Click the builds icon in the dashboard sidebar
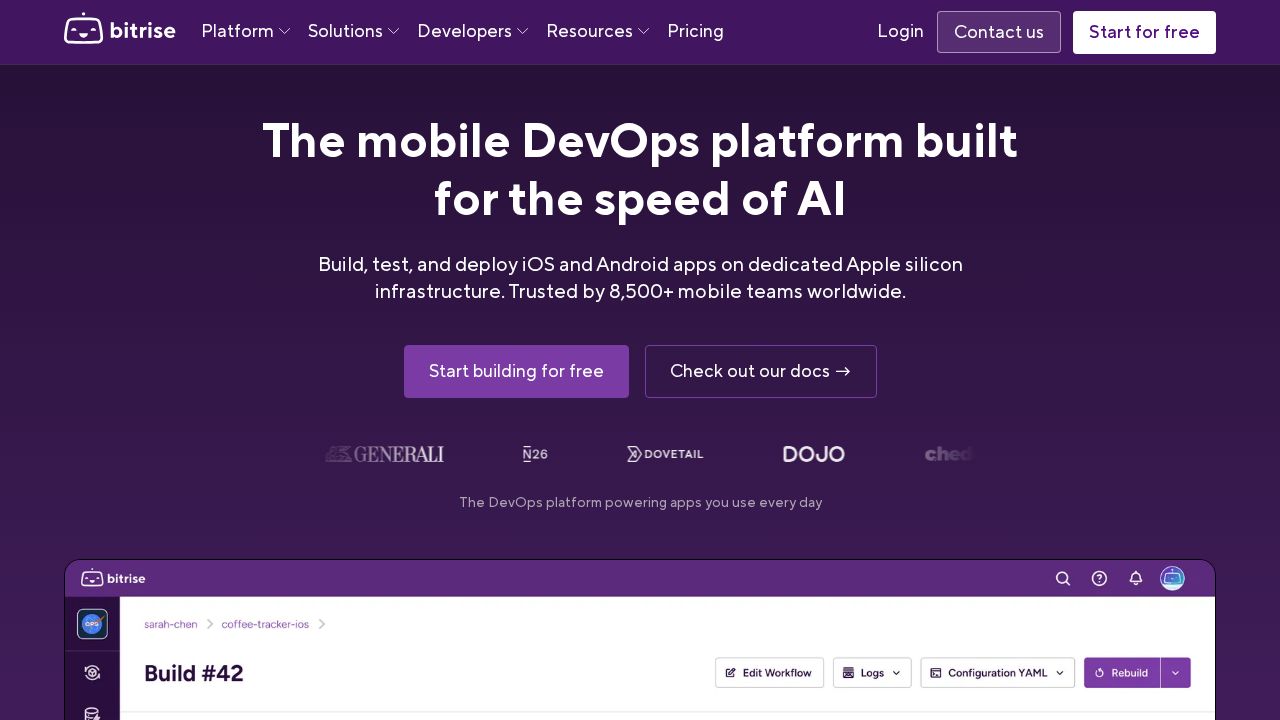 click(92, 673)
